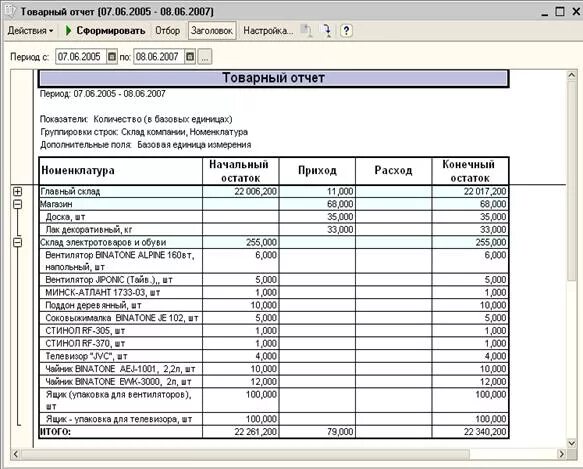The width and height of the screenshot is (583, 469).
Task: Click the Товарный отчет window title icon
Action: (x=10, y=12)
